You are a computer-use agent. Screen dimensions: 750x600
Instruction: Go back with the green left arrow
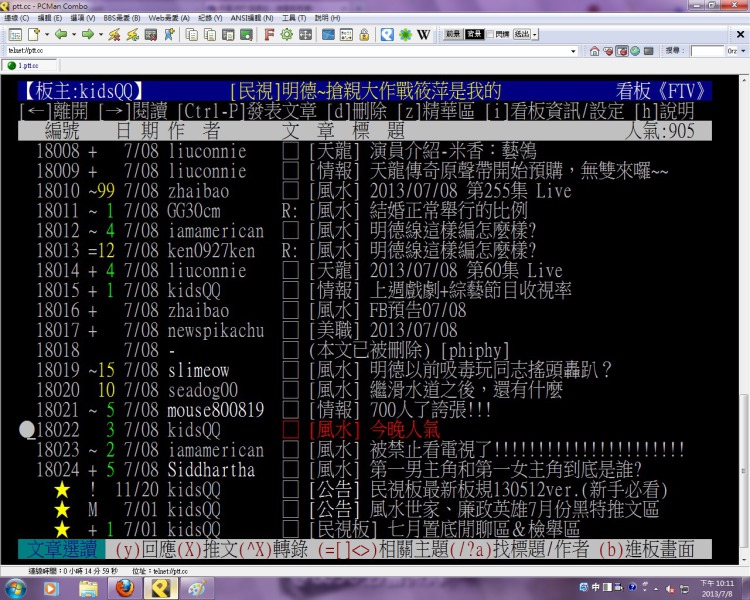coord(61,34)
